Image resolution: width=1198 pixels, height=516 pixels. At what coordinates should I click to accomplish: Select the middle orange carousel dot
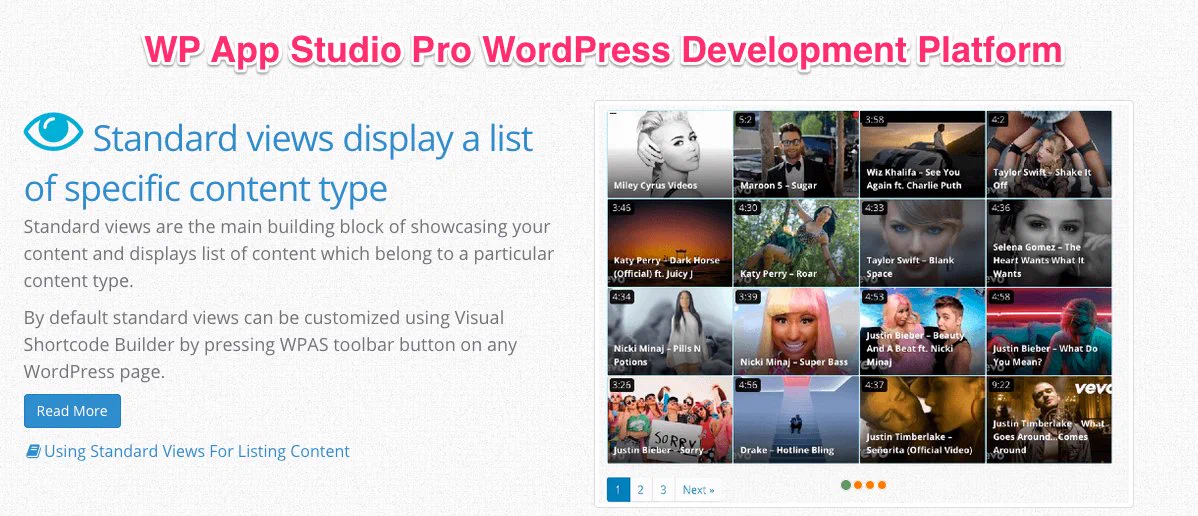click(x=870, y=485)
